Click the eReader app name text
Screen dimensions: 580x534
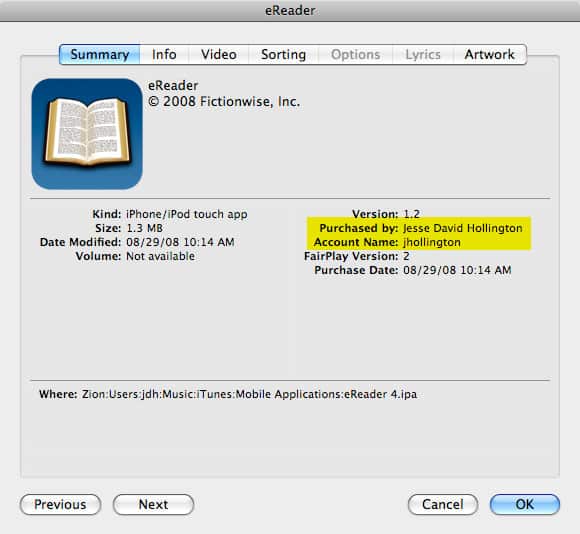tap(173, 85)
